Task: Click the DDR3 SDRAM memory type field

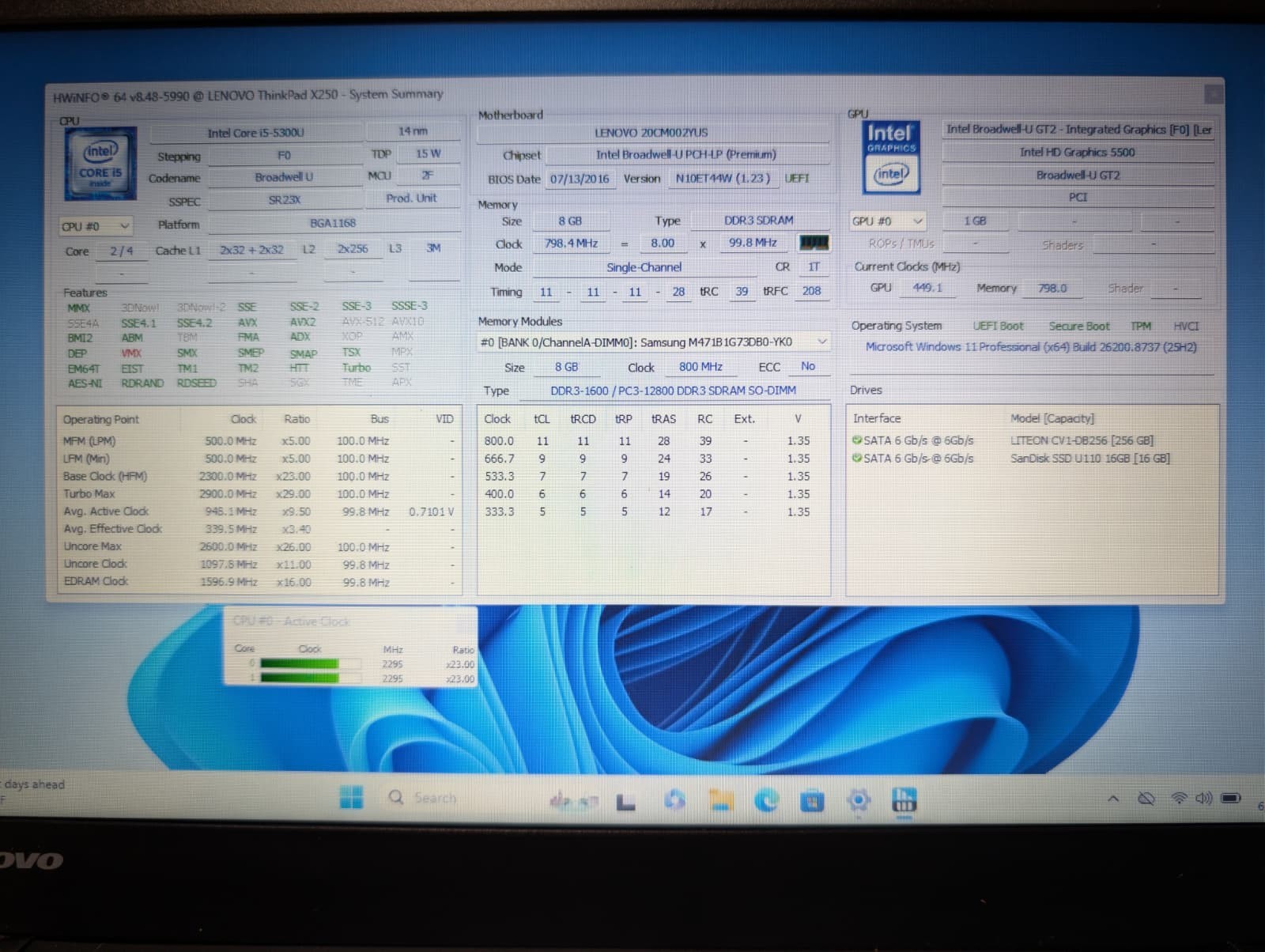Action: 758,220
